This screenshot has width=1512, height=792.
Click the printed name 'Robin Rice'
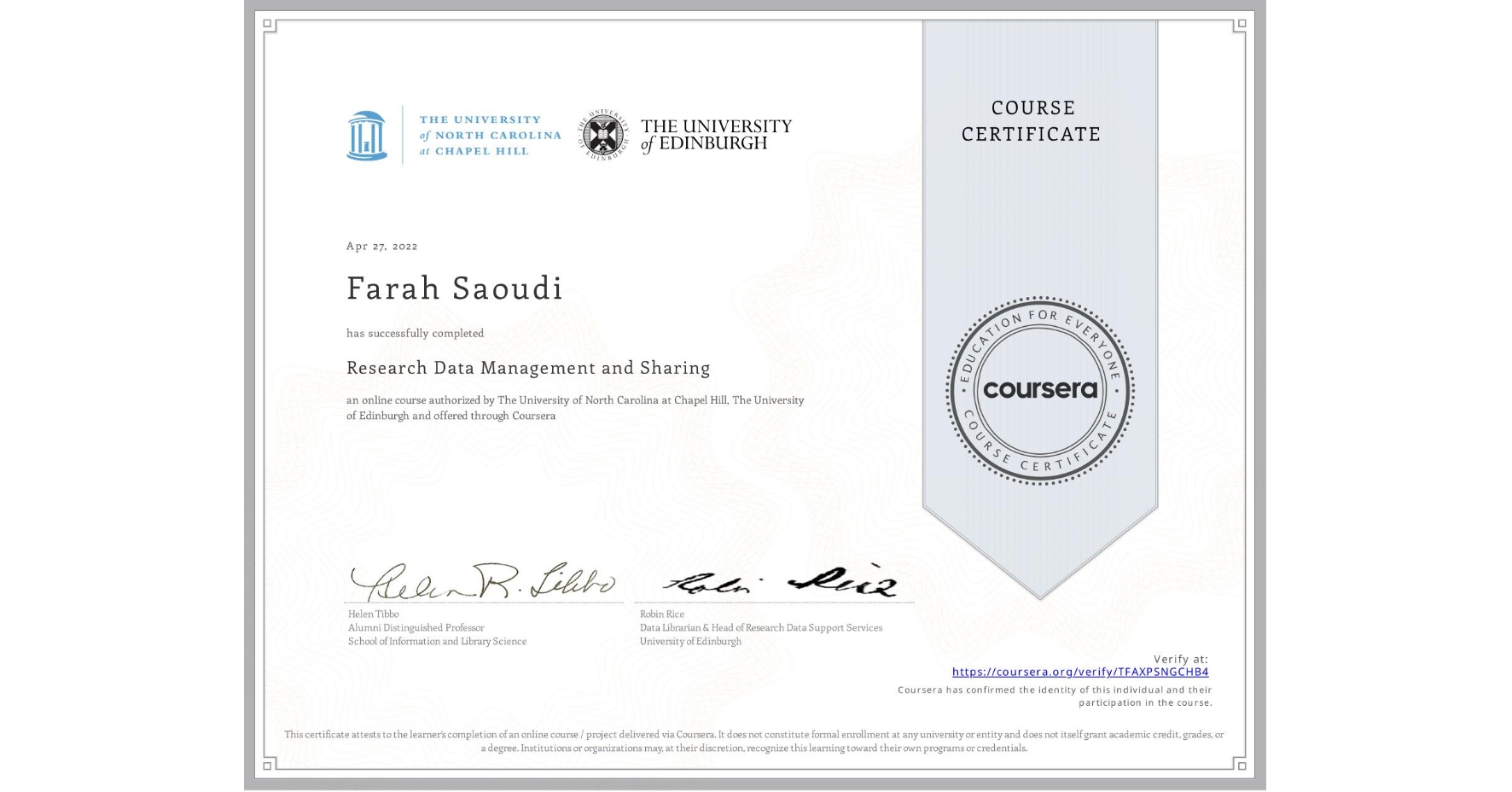tap(662, 614)
